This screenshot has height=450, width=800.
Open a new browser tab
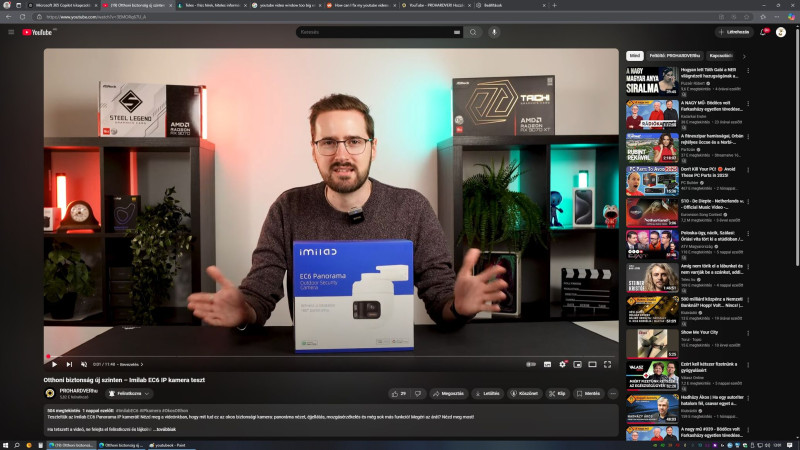555,5
